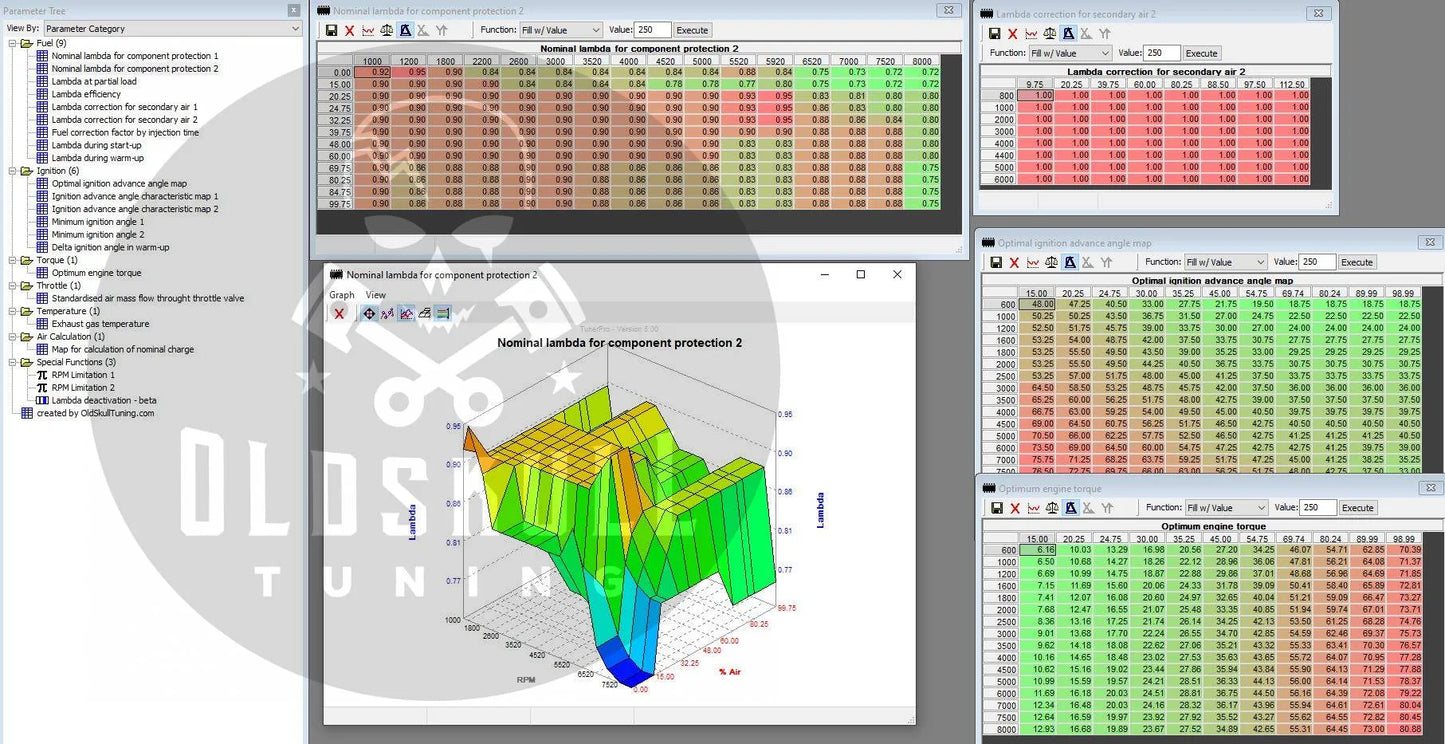The image size is (1445, 744).
Task: Open Function dropdown in Optimum engine torque window
Action: (x=1226, y=508)
